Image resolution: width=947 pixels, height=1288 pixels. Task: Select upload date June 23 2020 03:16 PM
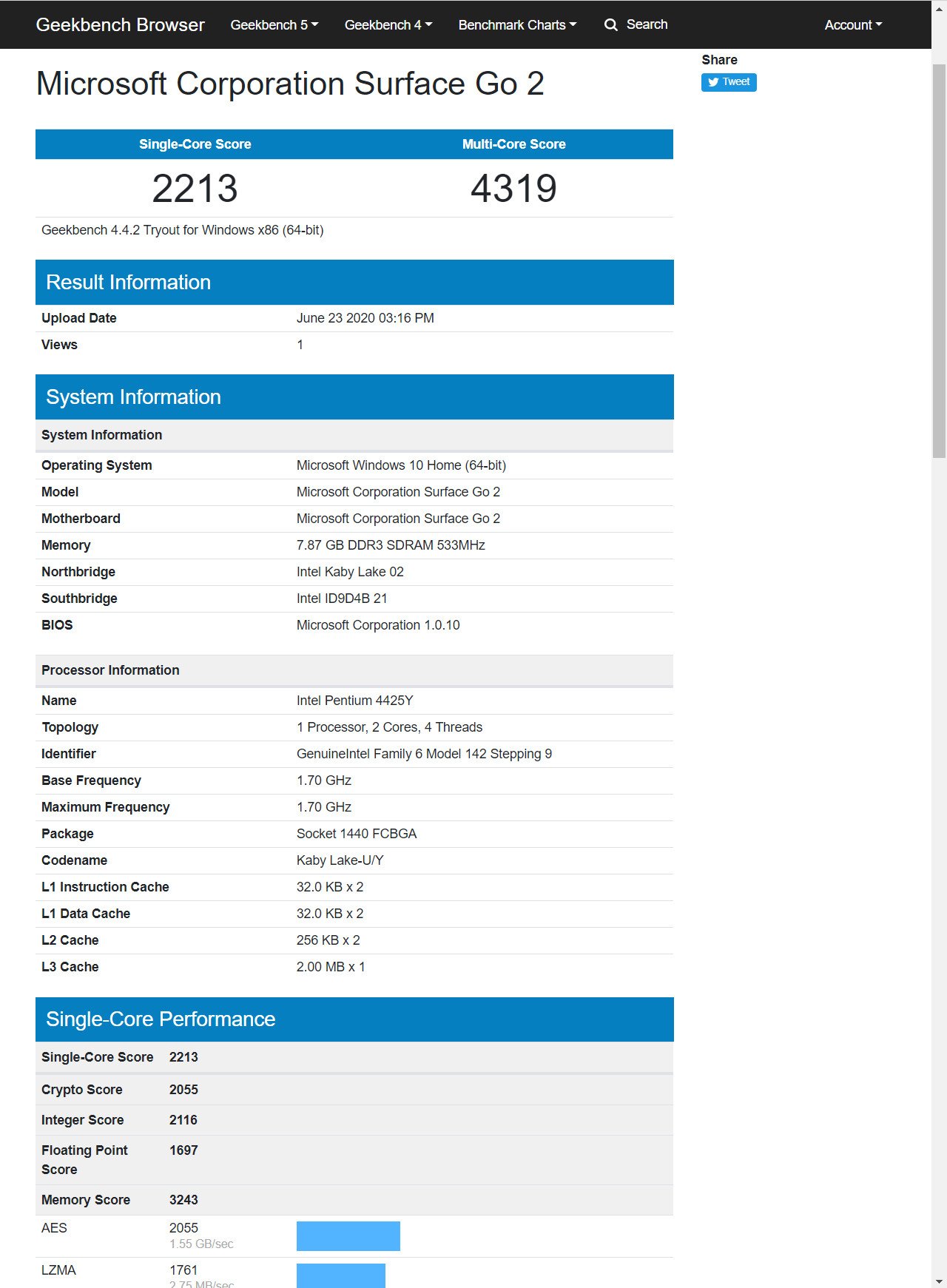click(x=365, y=318)
